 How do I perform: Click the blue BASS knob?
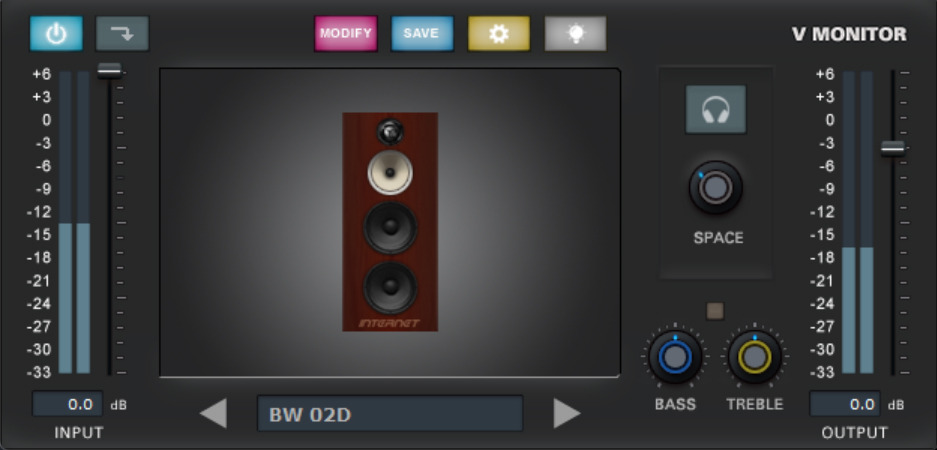(675, 357)
